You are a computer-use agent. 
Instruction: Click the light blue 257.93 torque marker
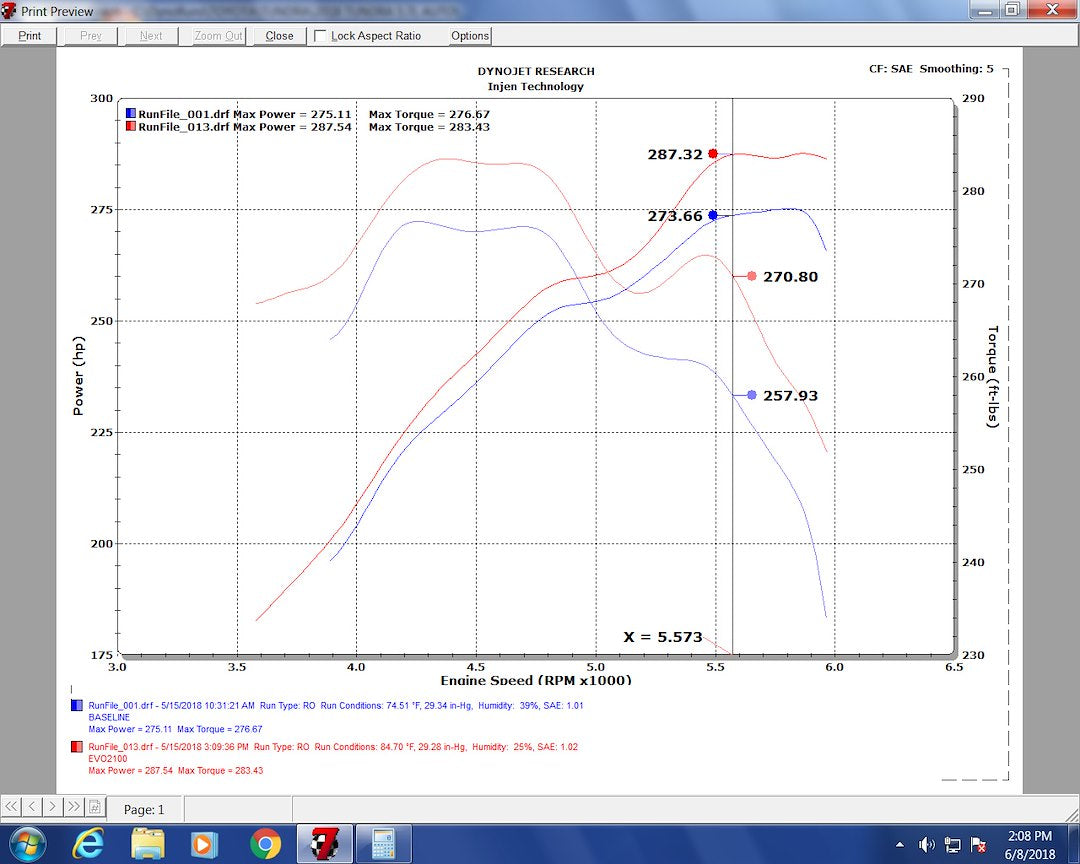pyautogui.click(x=751, y=395)
